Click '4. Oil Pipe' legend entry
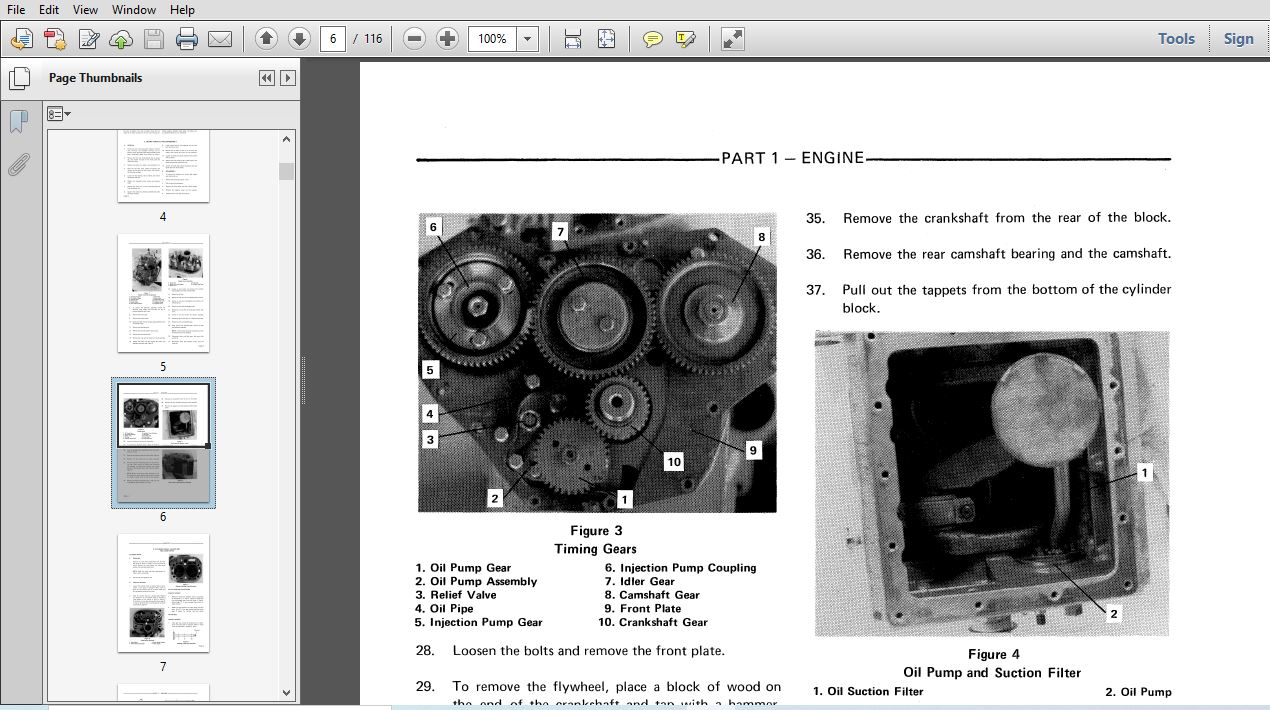The image size is (1270, 710). 444,609
